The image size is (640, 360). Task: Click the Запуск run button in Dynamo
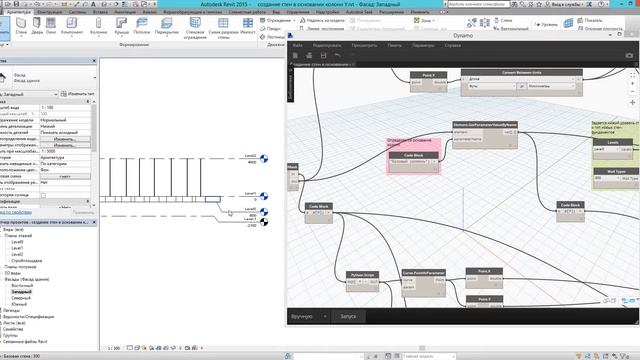348,316
